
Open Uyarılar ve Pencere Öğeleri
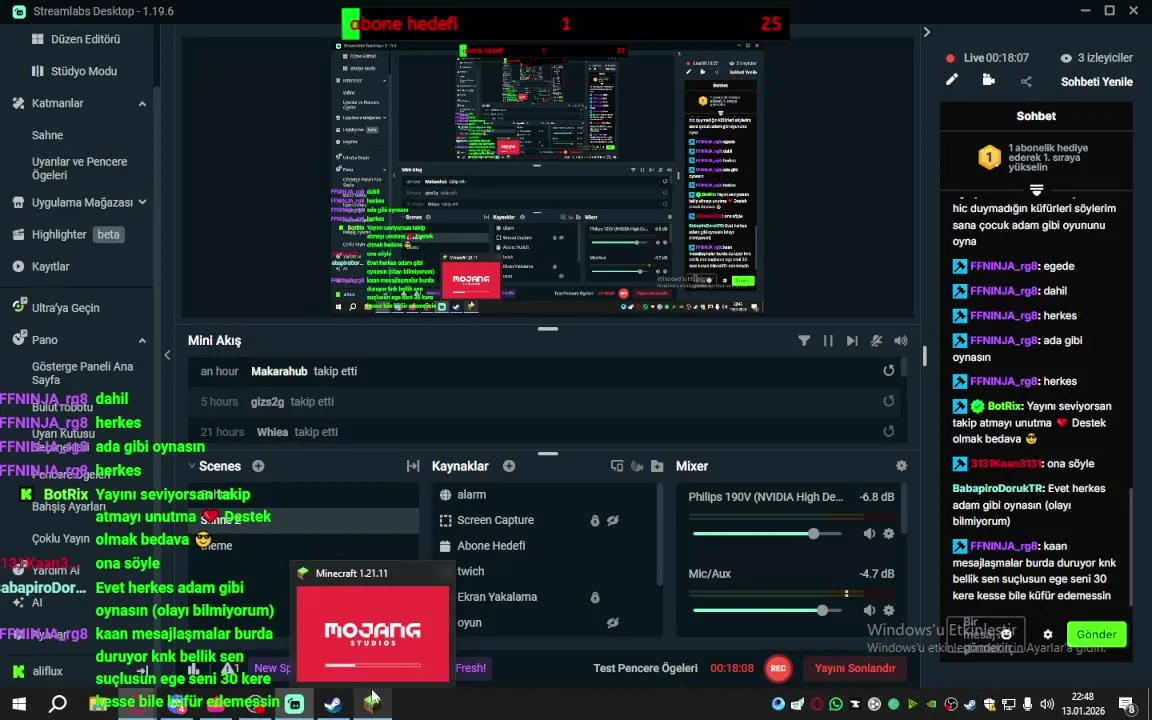coord(79,168)
